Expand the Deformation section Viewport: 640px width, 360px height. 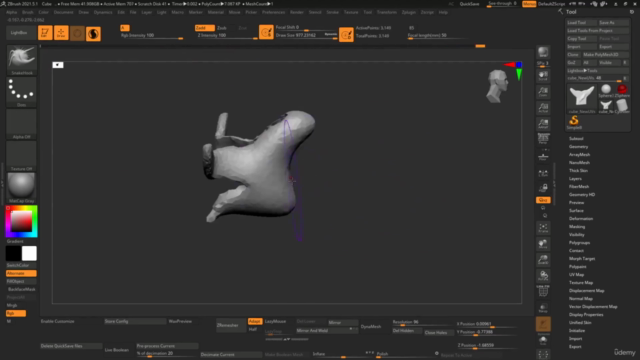[x=581, y=219]
